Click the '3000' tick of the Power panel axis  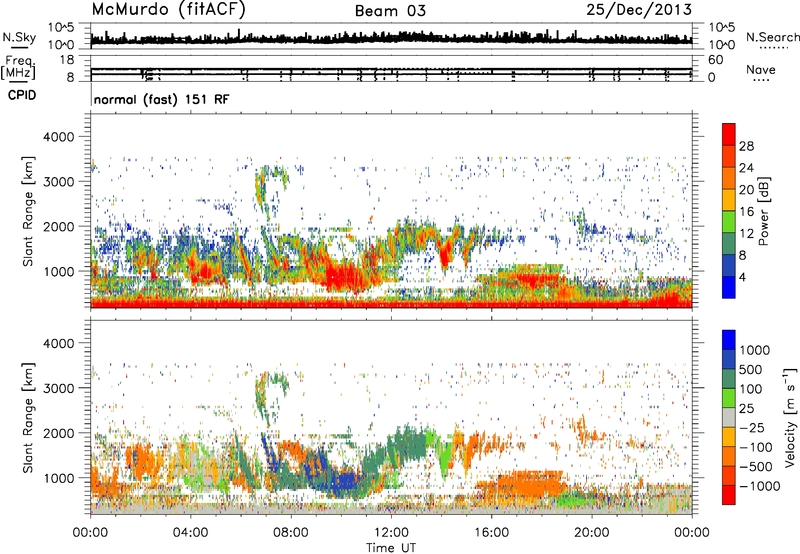tap(58, 182)
